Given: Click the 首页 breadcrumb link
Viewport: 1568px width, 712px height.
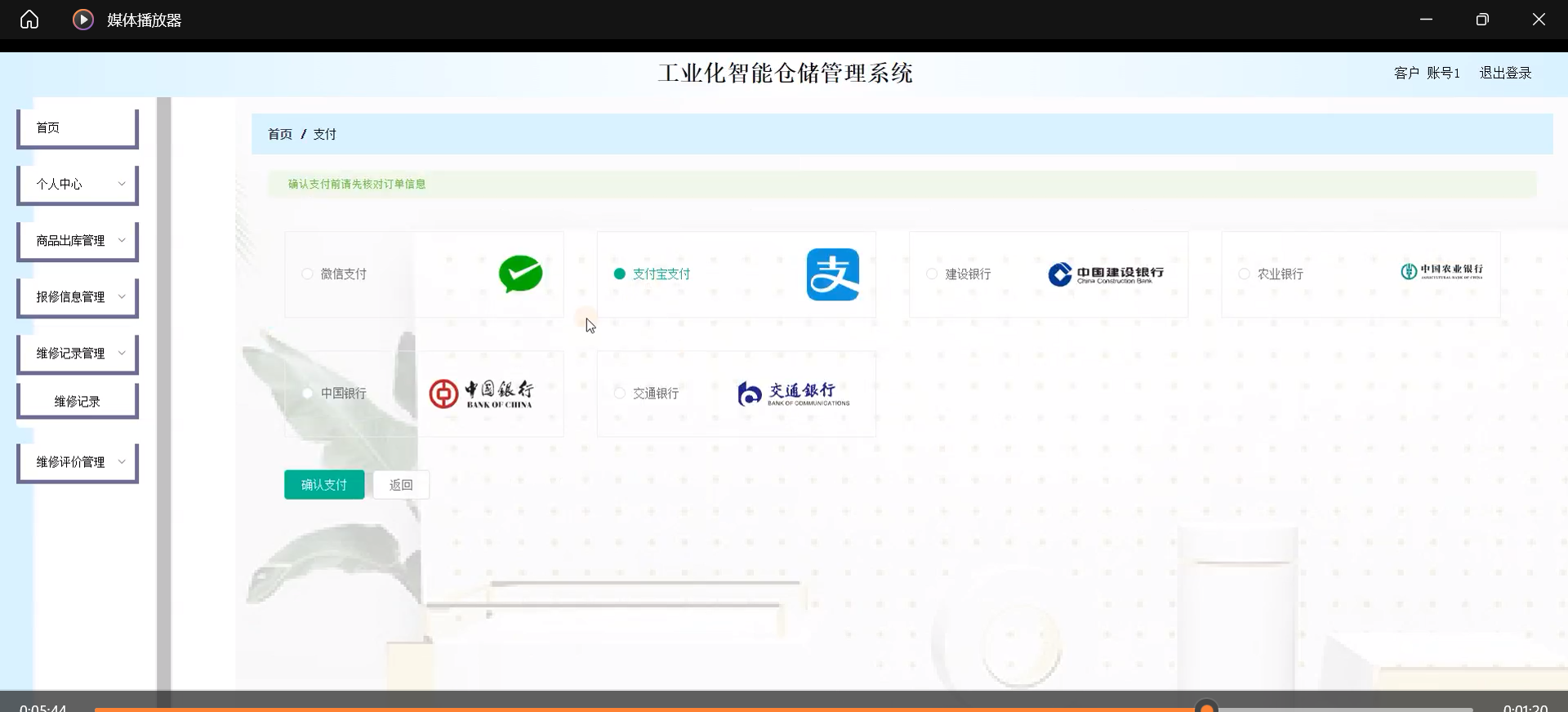Looking at the screenshot, I should [280, 134].
